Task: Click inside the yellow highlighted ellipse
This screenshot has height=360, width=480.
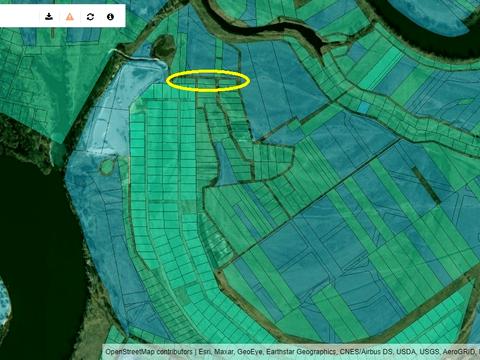Action: tap(208, 81)
